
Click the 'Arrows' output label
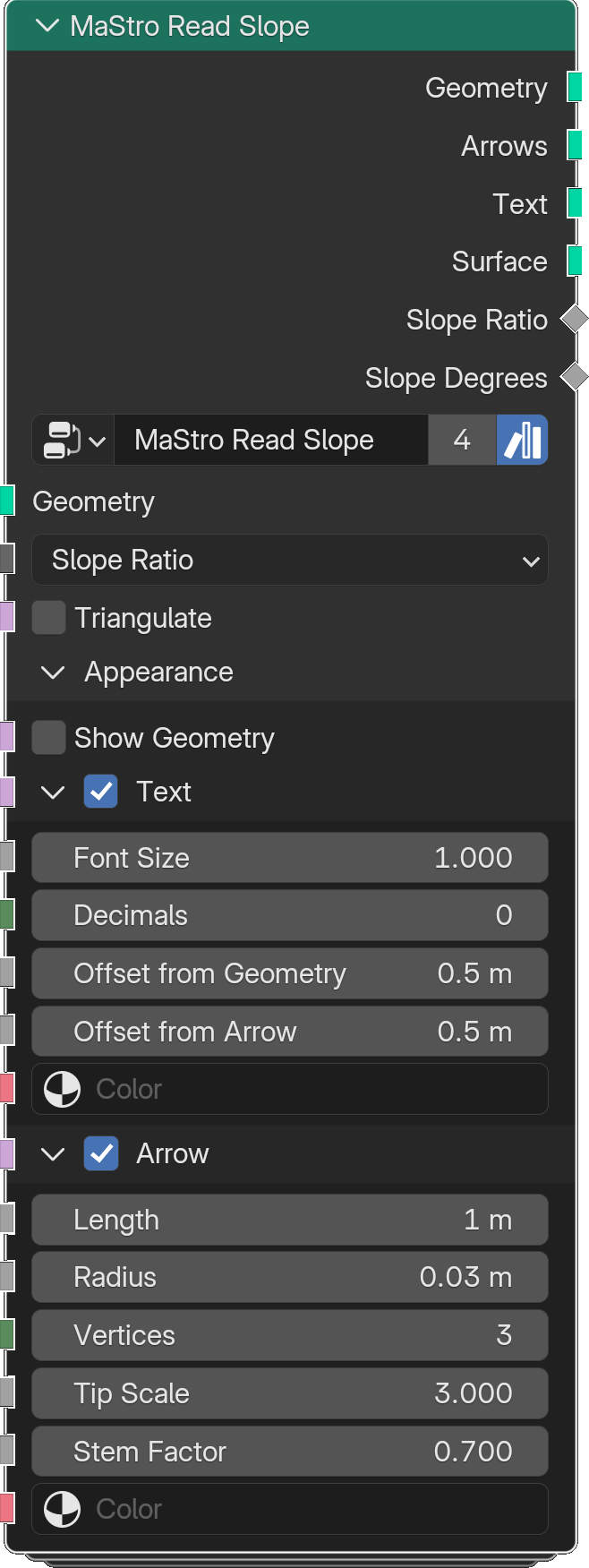(x=504, y=146)
